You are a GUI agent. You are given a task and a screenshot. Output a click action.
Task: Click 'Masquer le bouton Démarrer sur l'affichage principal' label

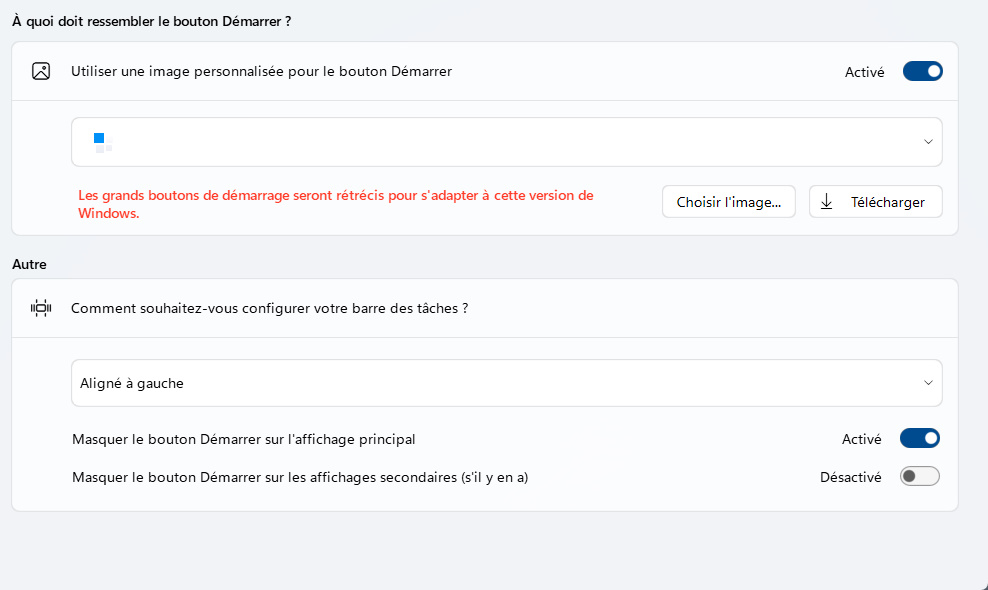[243, 438]
